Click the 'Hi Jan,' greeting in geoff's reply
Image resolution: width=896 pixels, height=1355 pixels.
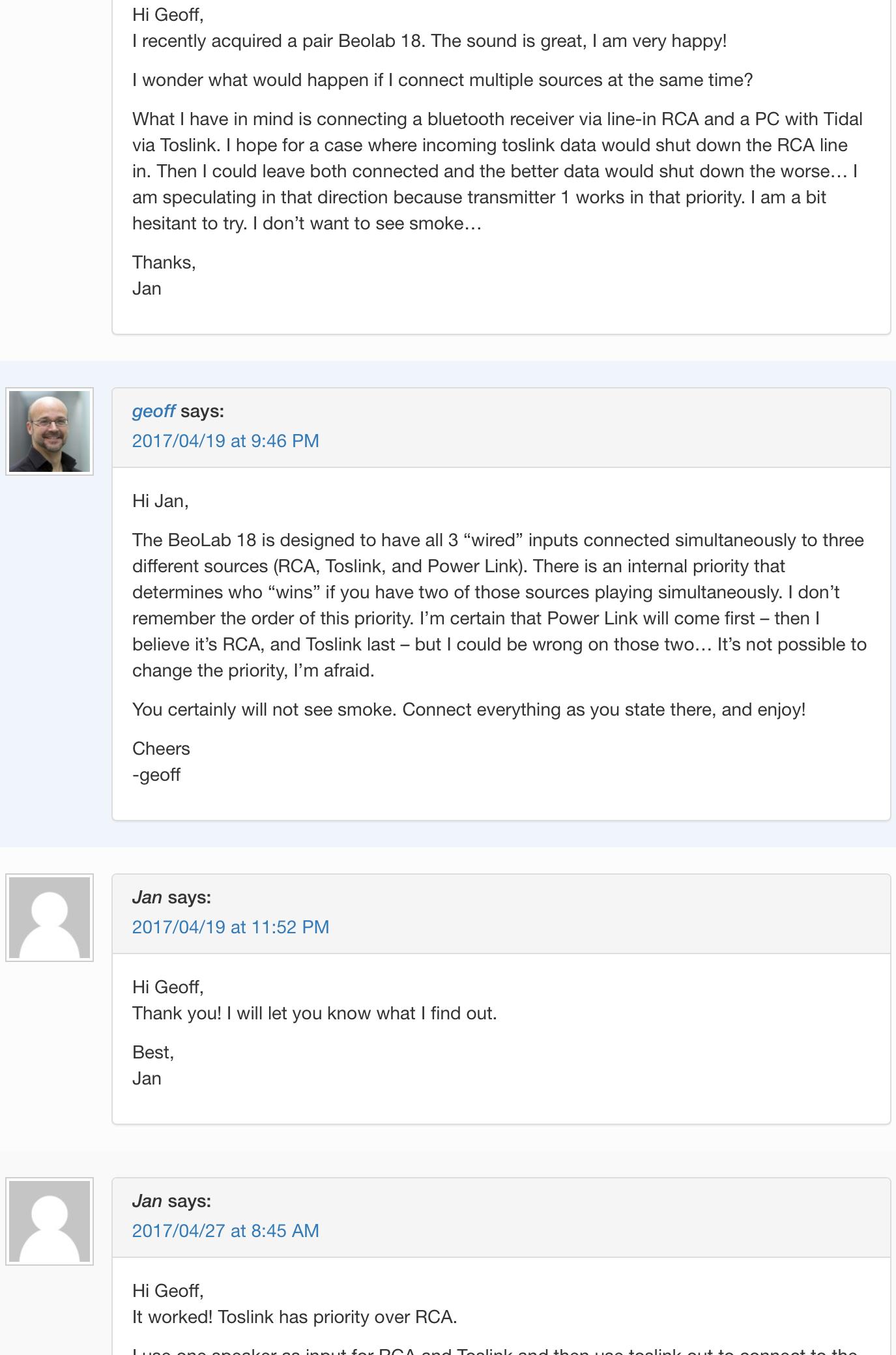tap(160, 501)
